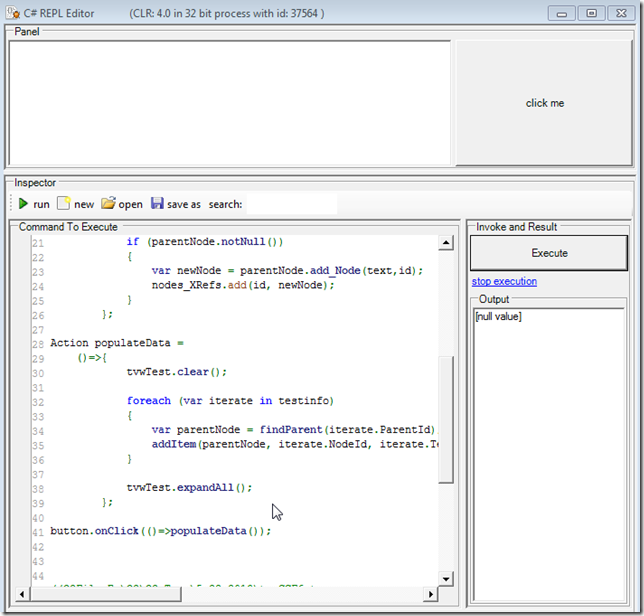Click the new file page icon
Viewport: 644px width, 616px height.
tap(63, 203)
